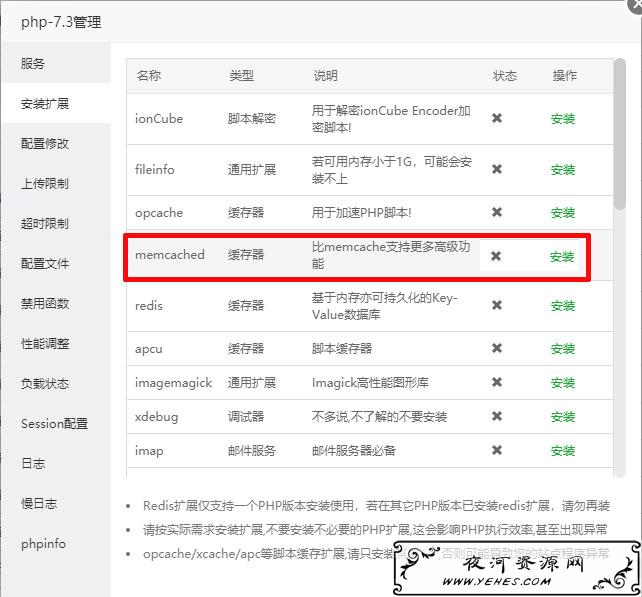The image size is (642, 597).
Task: Click redis not-installed status icon
Action: click(497, 305)
